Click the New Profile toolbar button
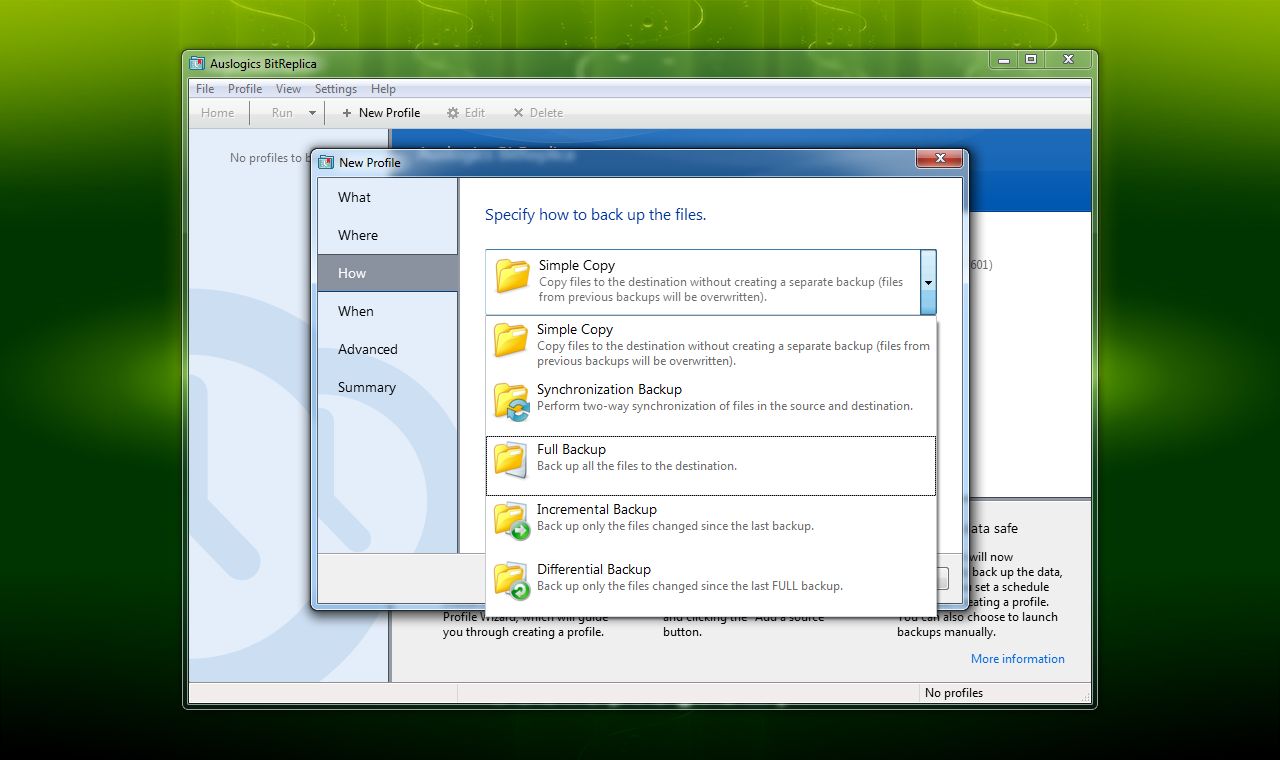 click(381, 113)
